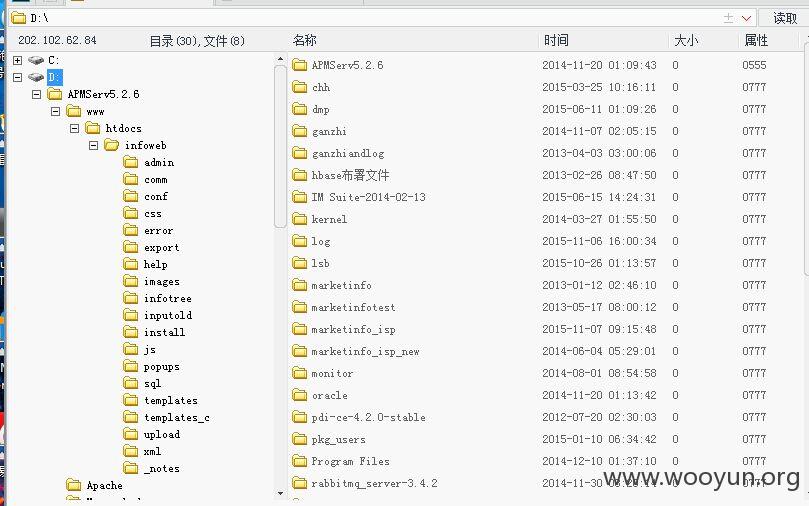Screen dimensions: 809x506
Task: Expand the C: drive node
Action: point(18,60)
